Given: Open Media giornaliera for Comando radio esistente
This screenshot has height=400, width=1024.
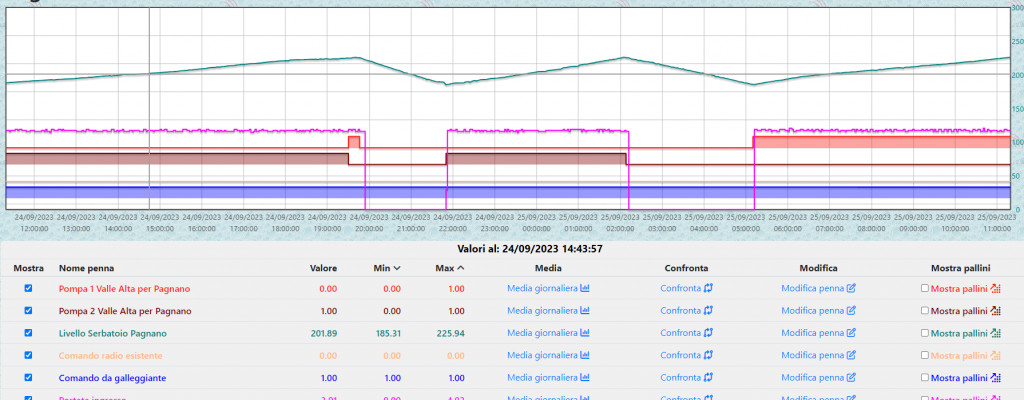Looking at the screenshot, I should tap(548, 356).
